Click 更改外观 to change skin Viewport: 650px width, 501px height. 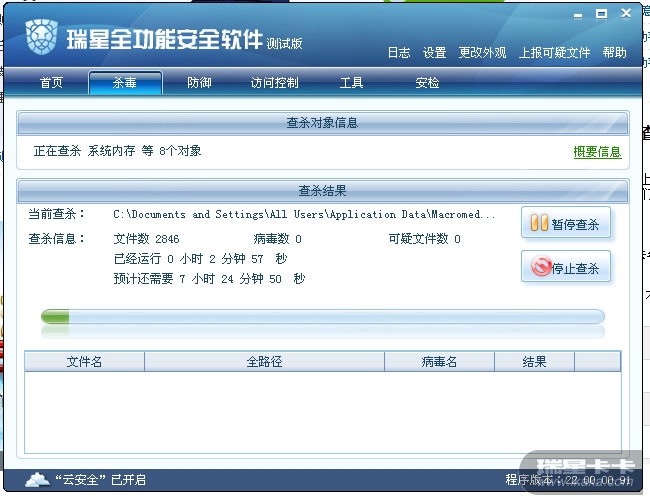[482, 53]
